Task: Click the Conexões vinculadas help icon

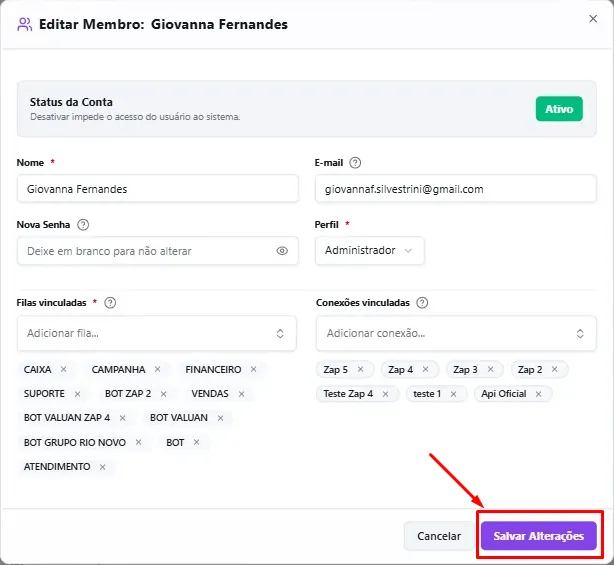Action: pyautogui.click(x=422, y=303)
